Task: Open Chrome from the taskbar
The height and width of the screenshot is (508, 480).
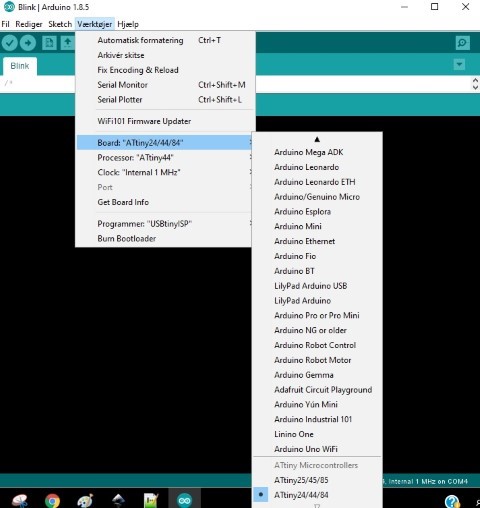Action: (52, 501)
